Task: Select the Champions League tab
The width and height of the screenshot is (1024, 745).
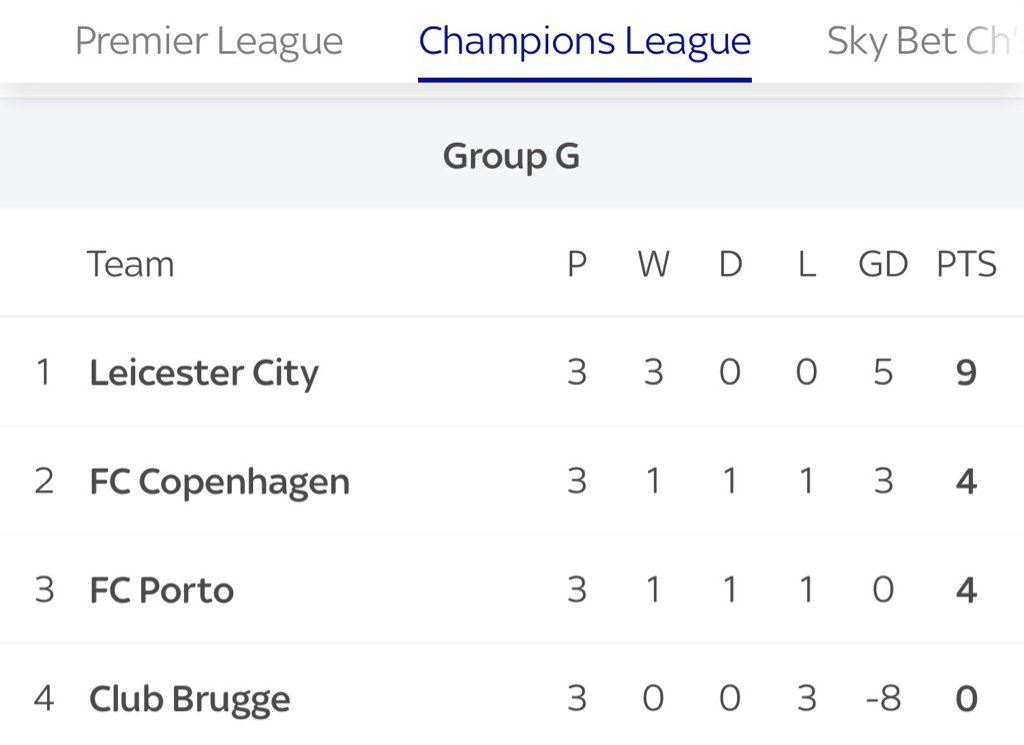Action: [x=584, y=41]
